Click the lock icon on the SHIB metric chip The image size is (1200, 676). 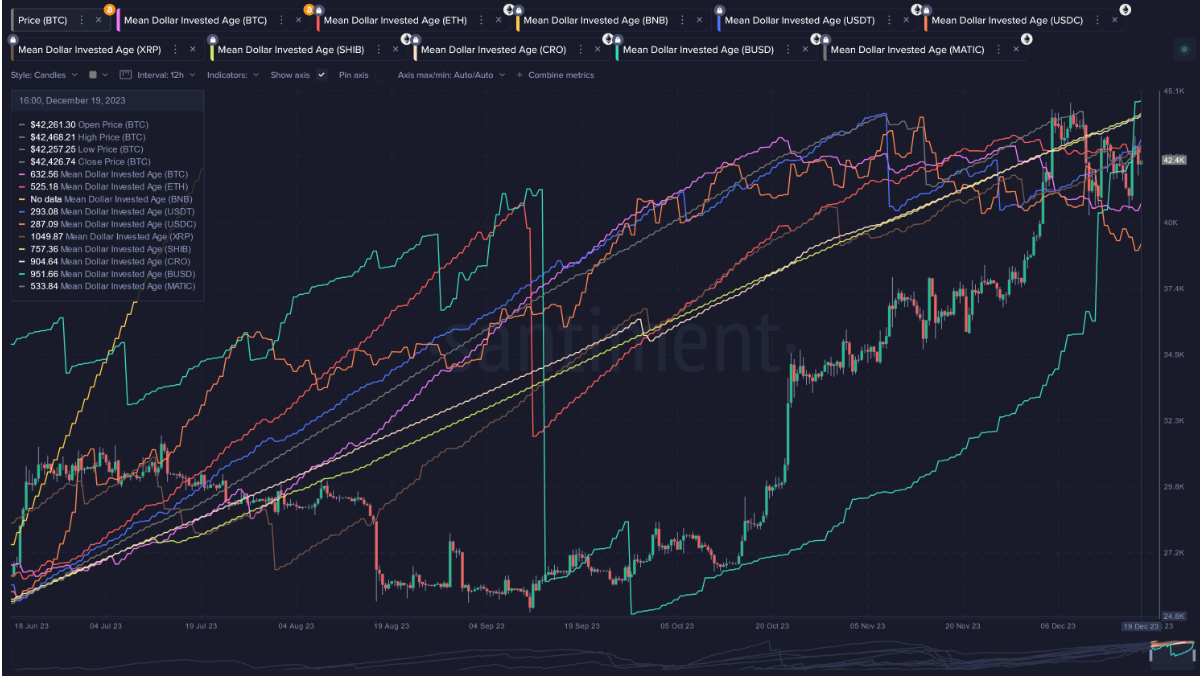pyautogui.click(x=213, y=39)
